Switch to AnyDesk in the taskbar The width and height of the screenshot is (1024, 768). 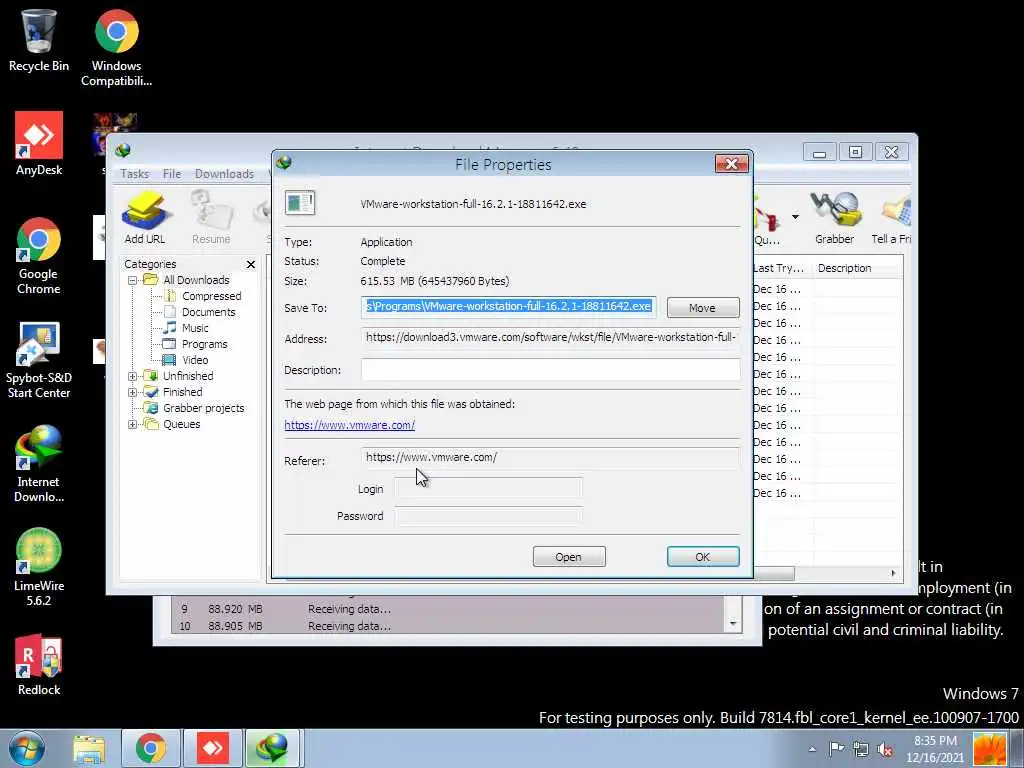[212, 748]
